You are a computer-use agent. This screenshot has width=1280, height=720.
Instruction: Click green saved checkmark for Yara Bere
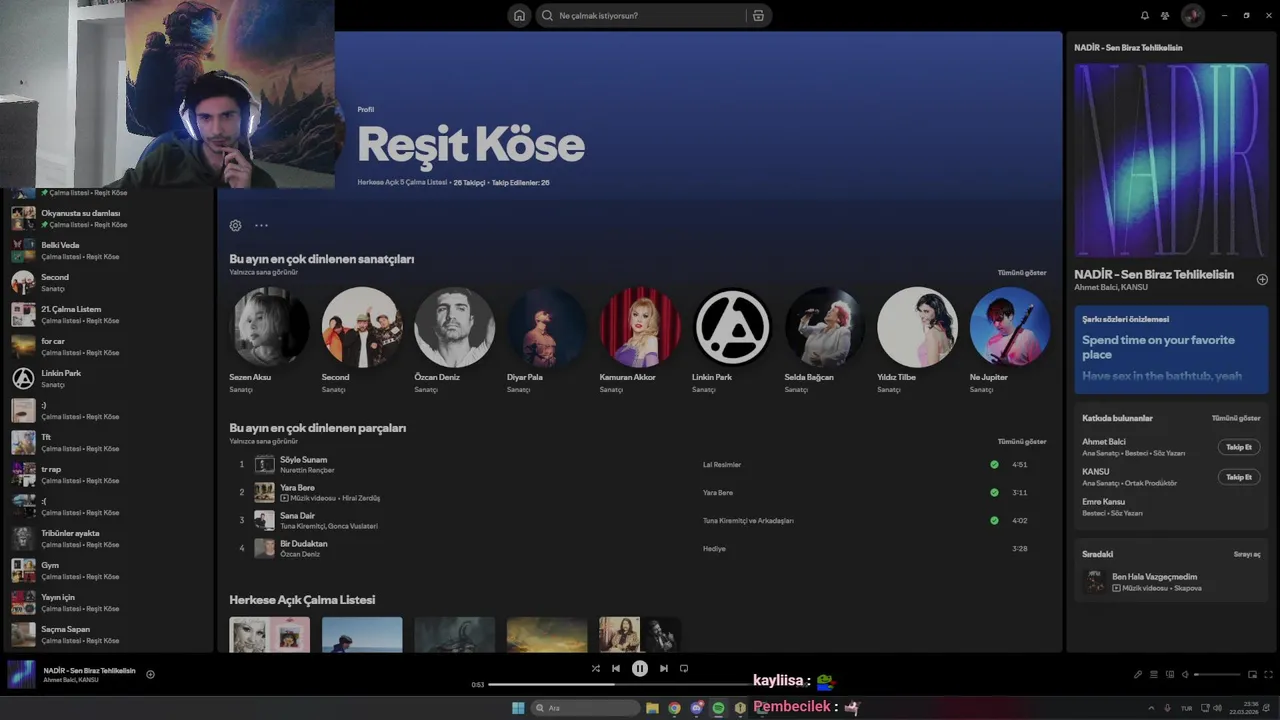994,493
